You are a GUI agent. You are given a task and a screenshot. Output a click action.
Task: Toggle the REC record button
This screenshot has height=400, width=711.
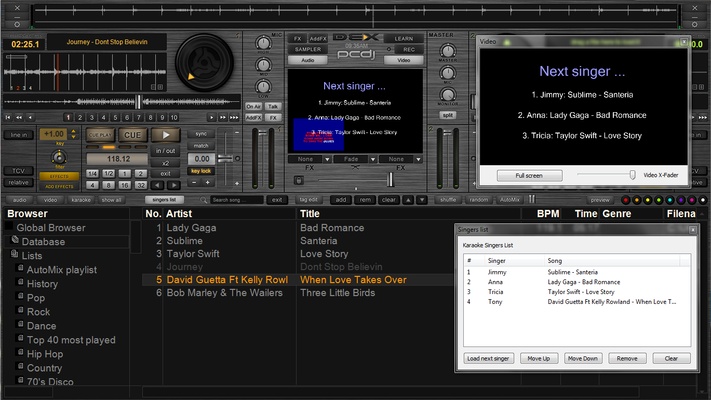point(409,49)
